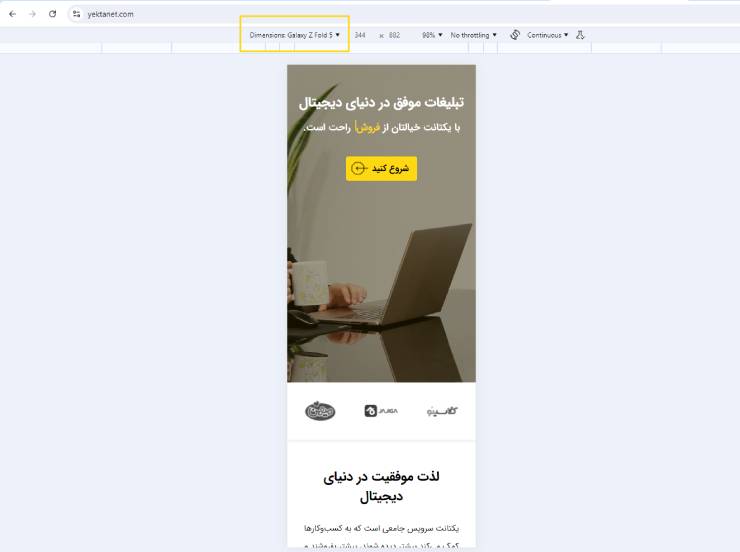The width and height of the screenshot is (740, 552).
Task: Reload the yektanet.com page
Action: (52, 14)
